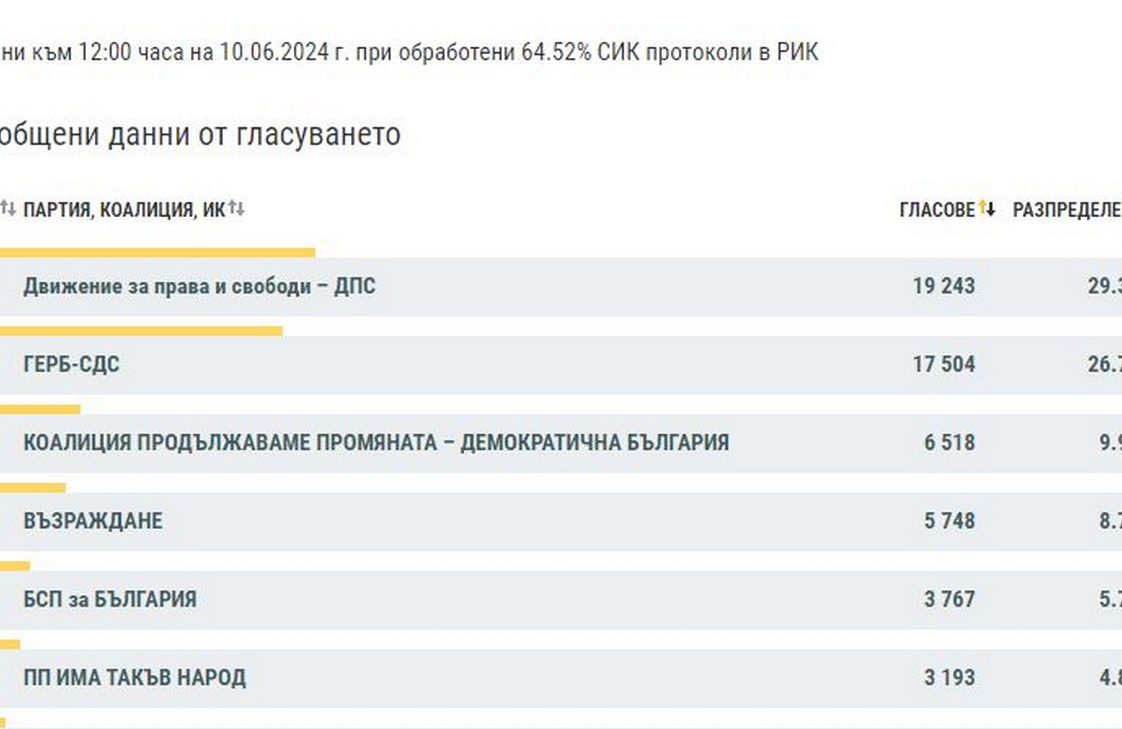
Task: Click the РАЗПРЕДЕЛЕ column header
Action: tap(1066, 210)
